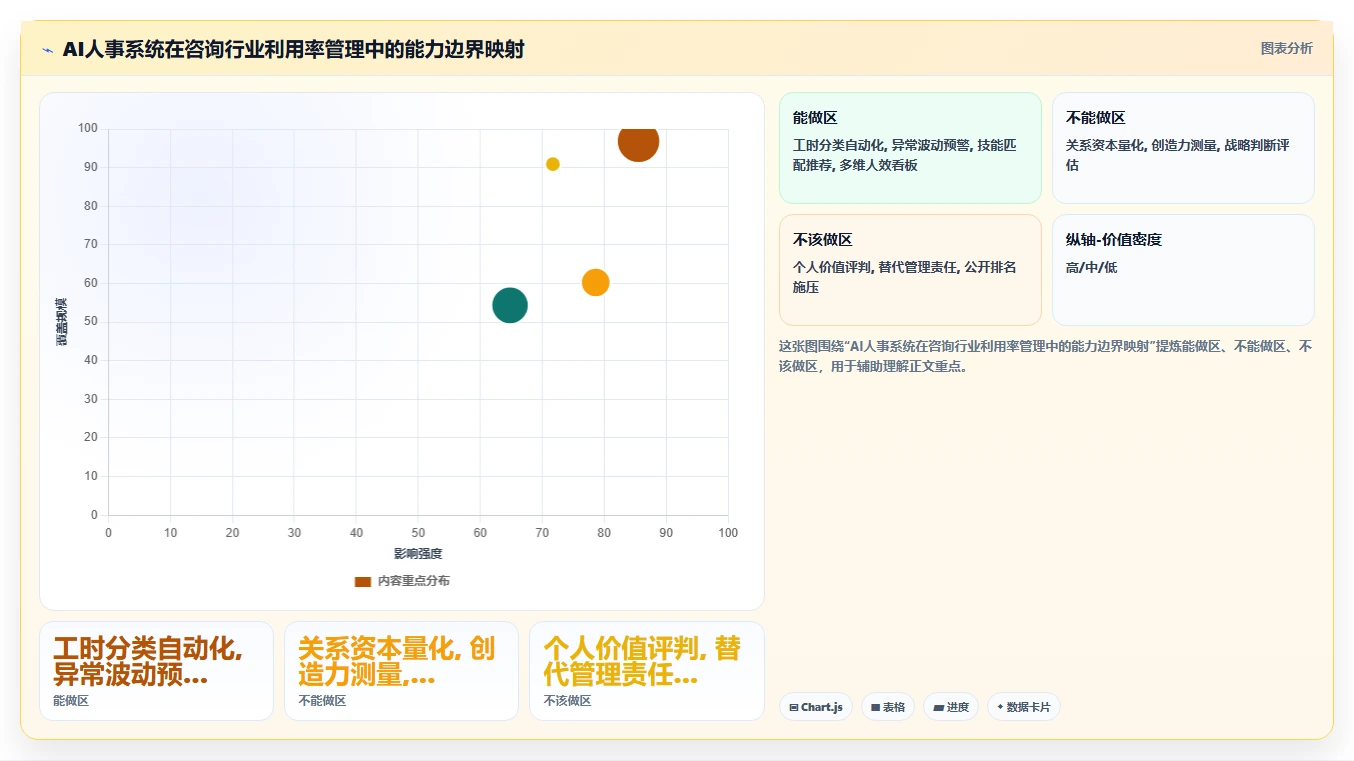Screen dimensions: 1354x761
Task: Open the 不能做区 card at top right
Action: point(1183,148)
